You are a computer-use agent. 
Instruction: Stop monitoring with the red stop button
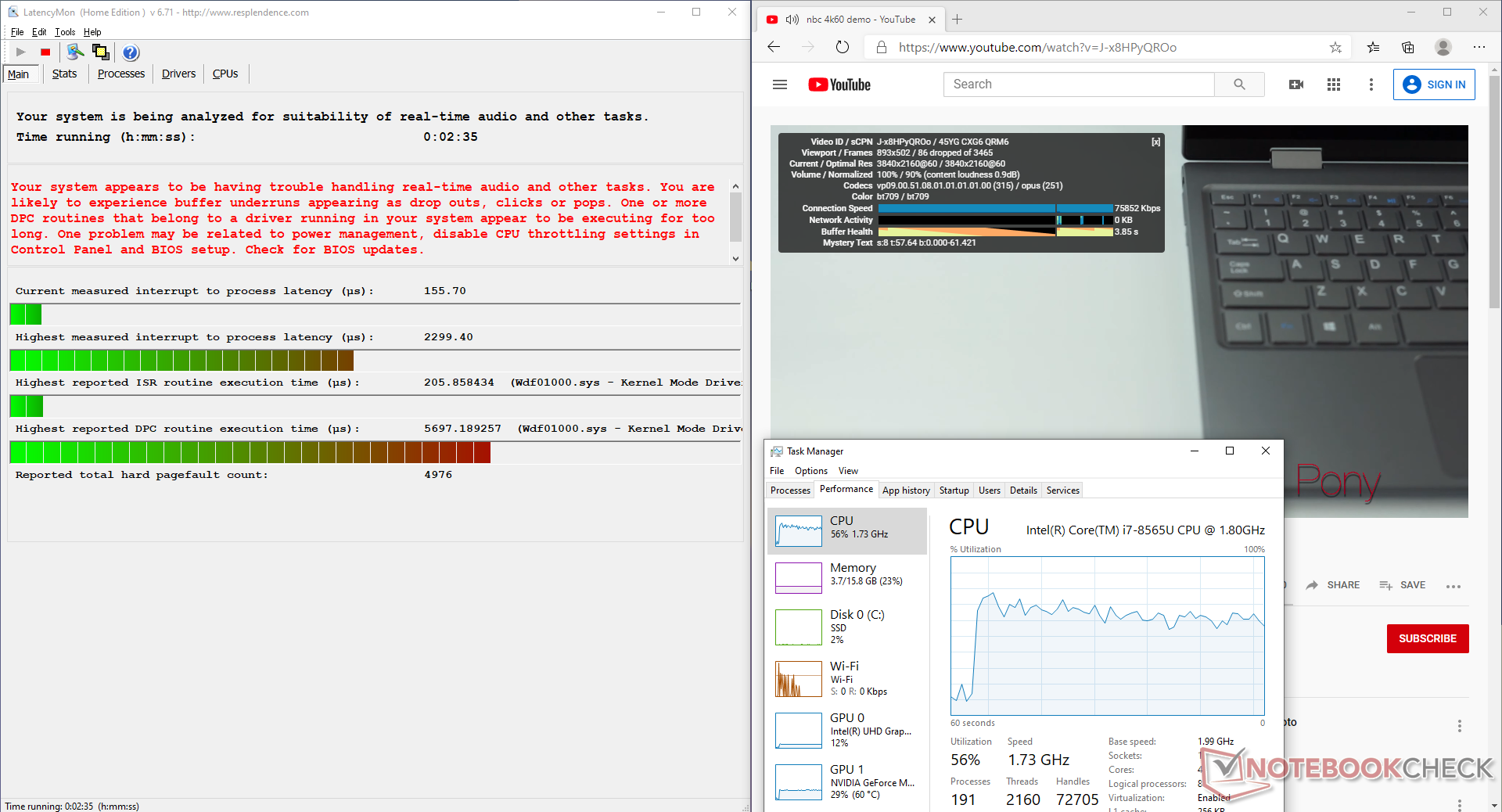[45, 52]
